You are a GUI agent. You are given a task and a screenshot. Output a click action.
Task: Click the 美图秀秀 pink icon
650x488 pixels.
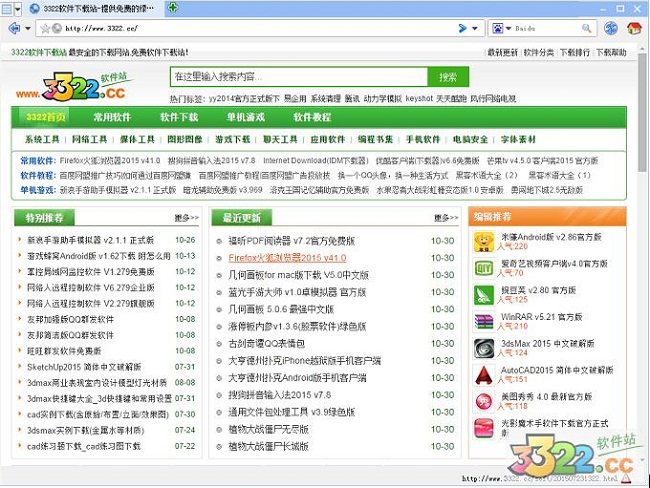484,401
